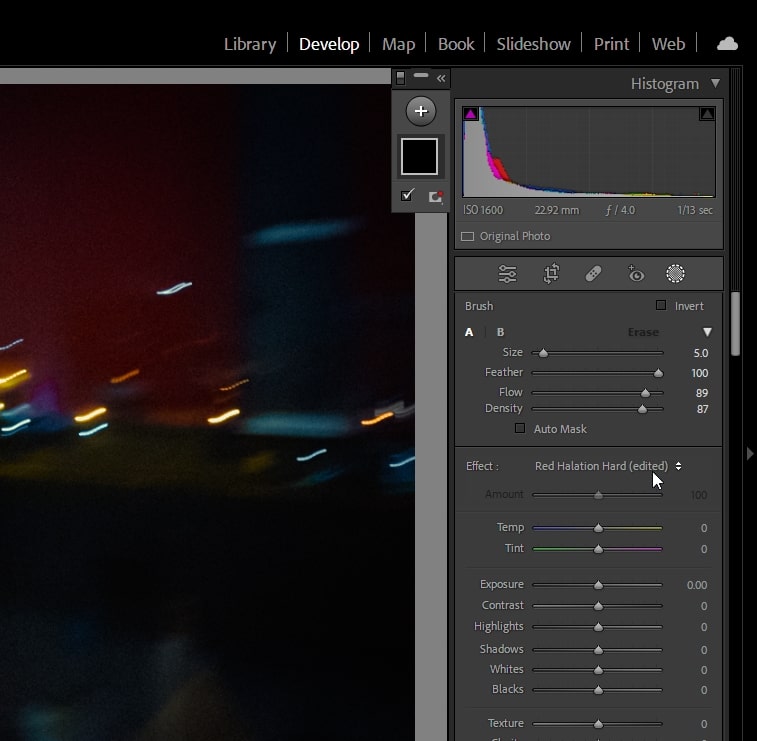
Task: Click the plus button to create new mask
Action: point(421,111)
